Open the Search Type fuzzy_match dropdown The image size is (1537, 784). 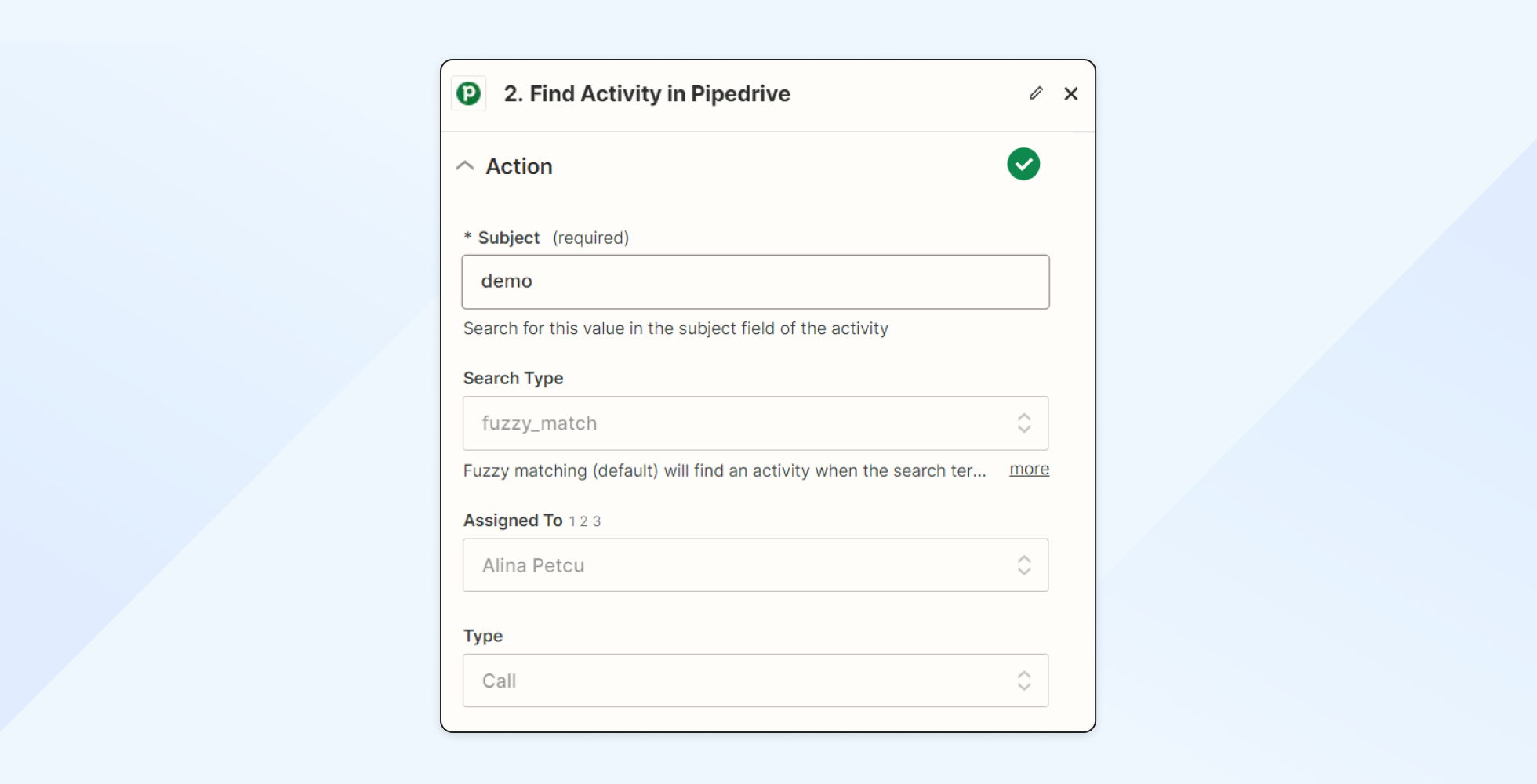[x=755, y=423]
